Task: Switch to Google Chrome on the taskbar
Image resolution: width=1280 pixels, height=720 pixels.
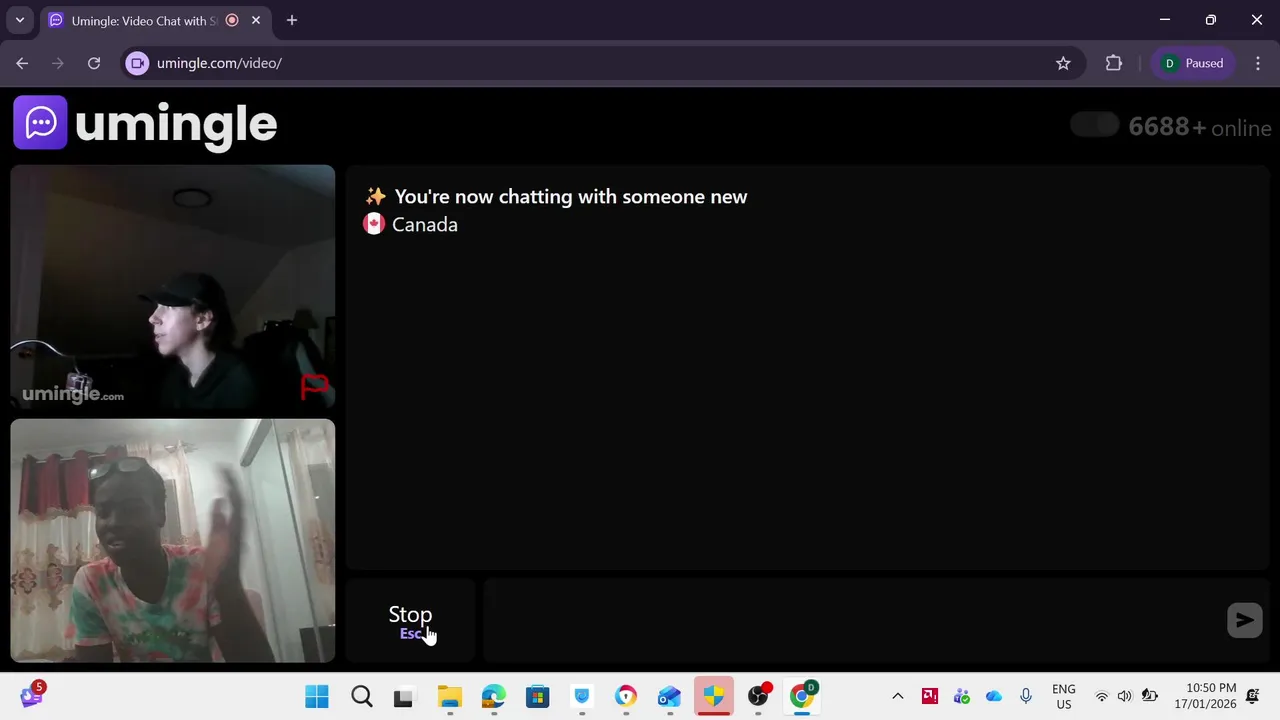Action: point(802,697)
